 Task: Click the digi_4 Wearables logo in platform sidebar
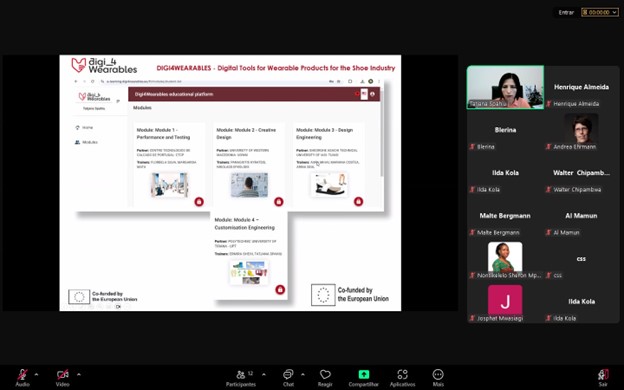point(94,97)
